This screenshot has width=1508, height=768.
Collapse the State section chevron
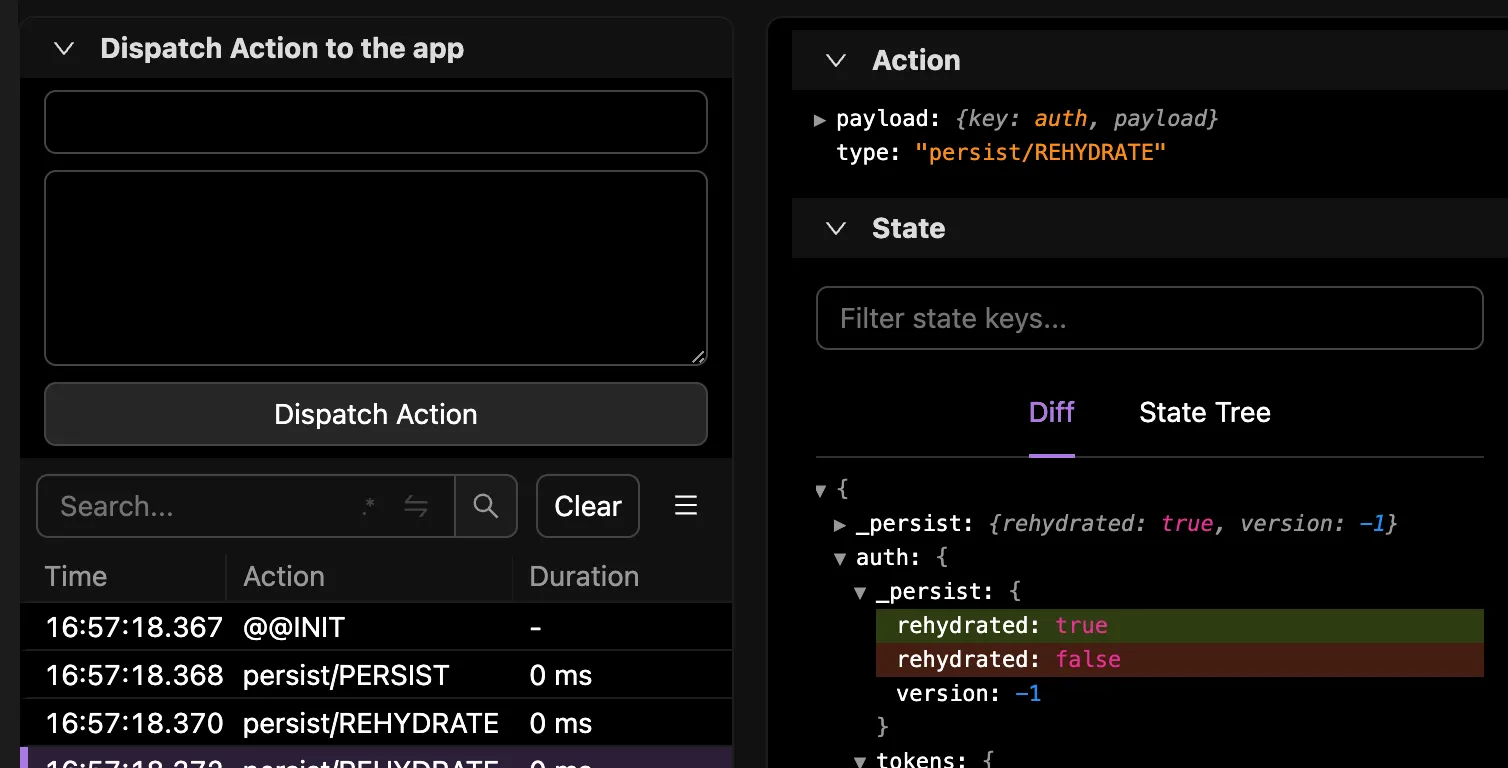(836, 228)
